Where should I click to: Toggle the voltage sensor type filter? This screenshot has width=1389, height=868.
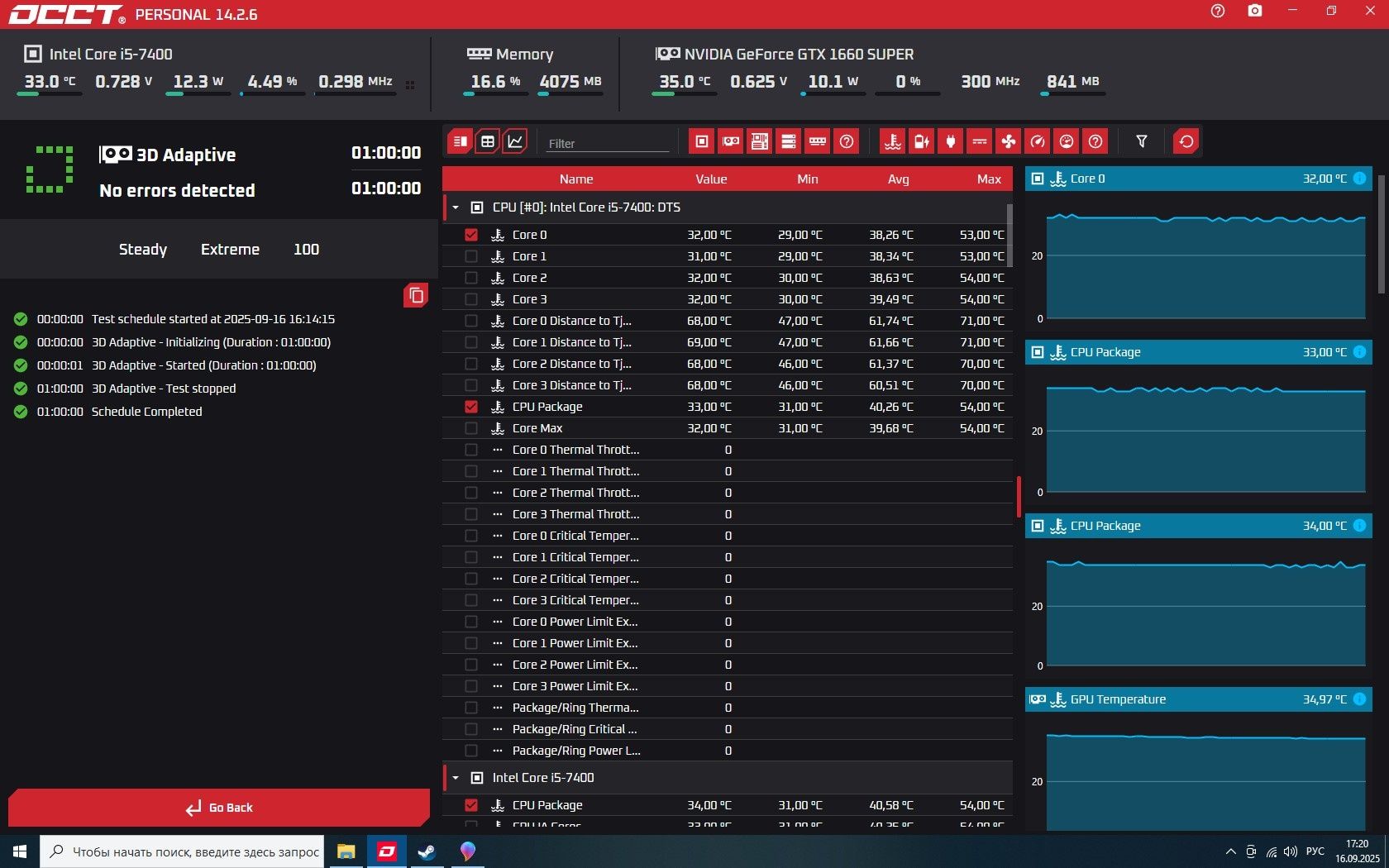(x=922, y=141)
